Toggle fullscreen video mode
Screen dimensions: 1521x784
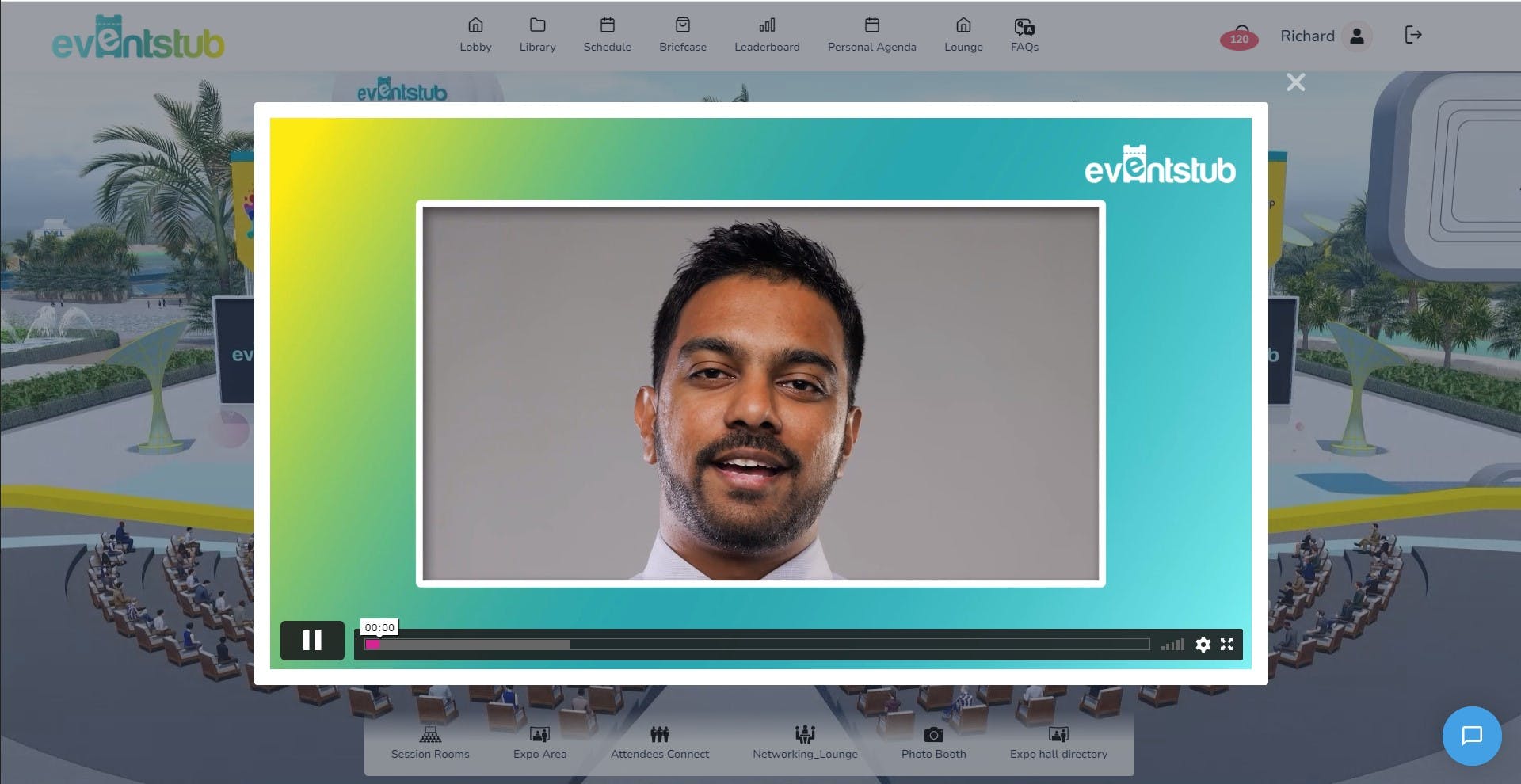coord(1226,645)
